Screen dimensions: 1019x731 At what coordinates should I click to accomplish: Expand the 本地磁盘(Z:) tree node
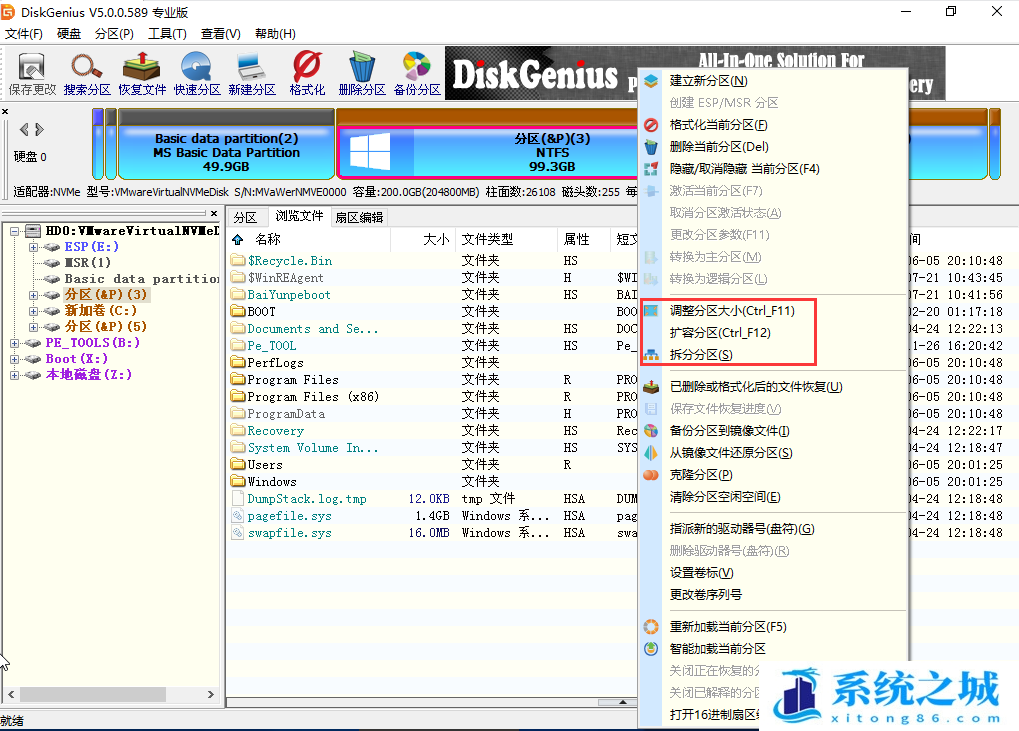(14, 375)
